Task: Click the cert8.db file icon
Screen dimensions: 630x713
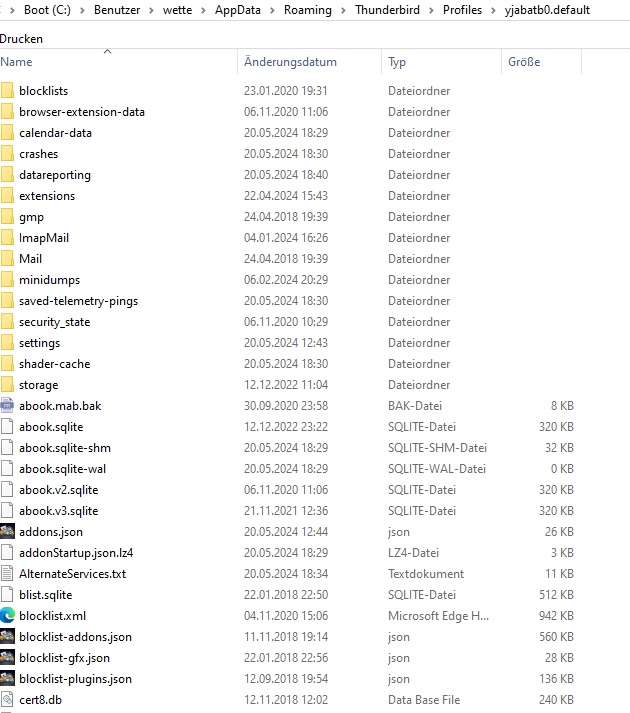Action: (7, 699)
